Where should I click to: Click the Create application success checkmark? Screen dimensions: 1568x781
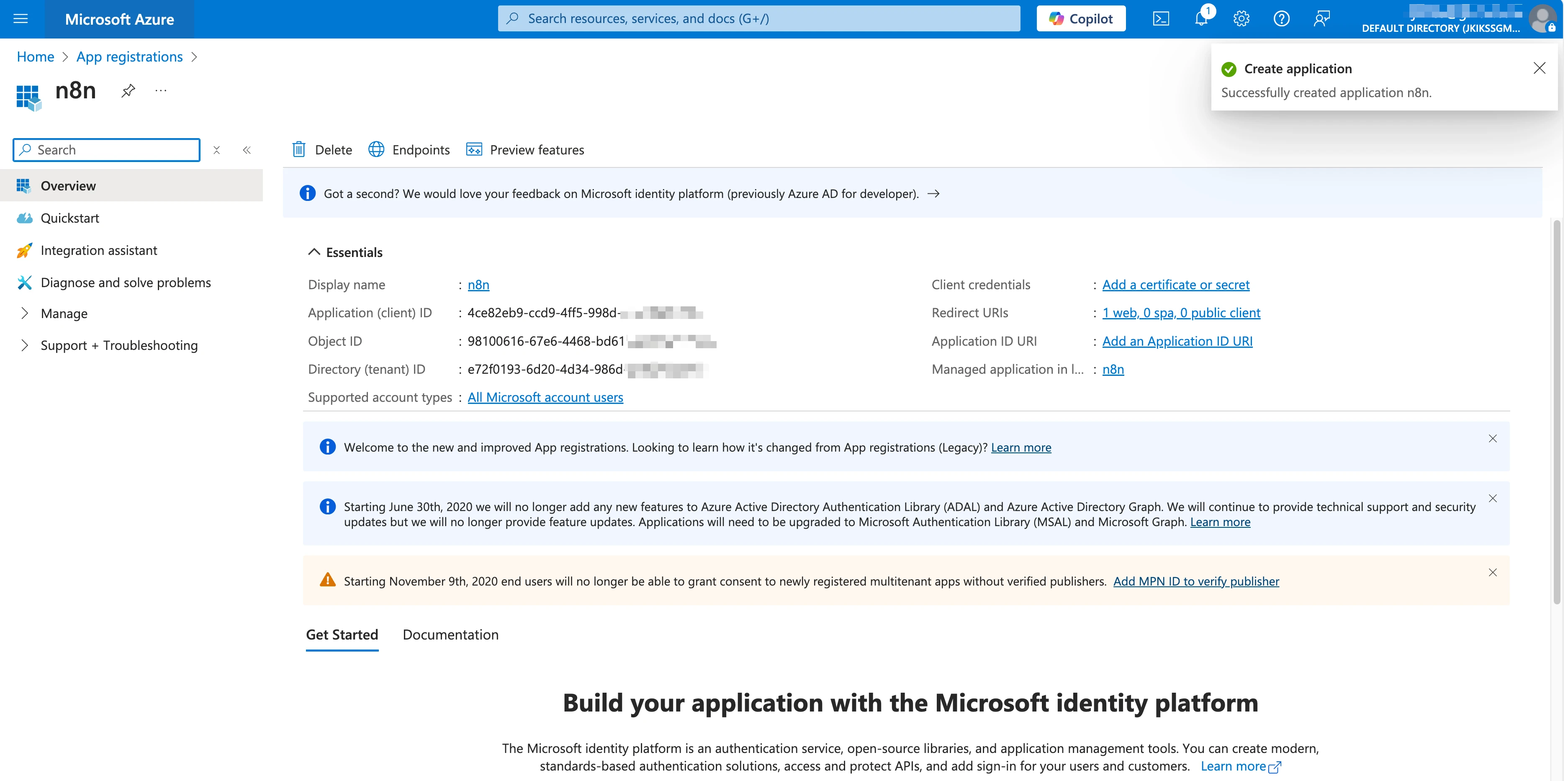[x=1229, y=69]
